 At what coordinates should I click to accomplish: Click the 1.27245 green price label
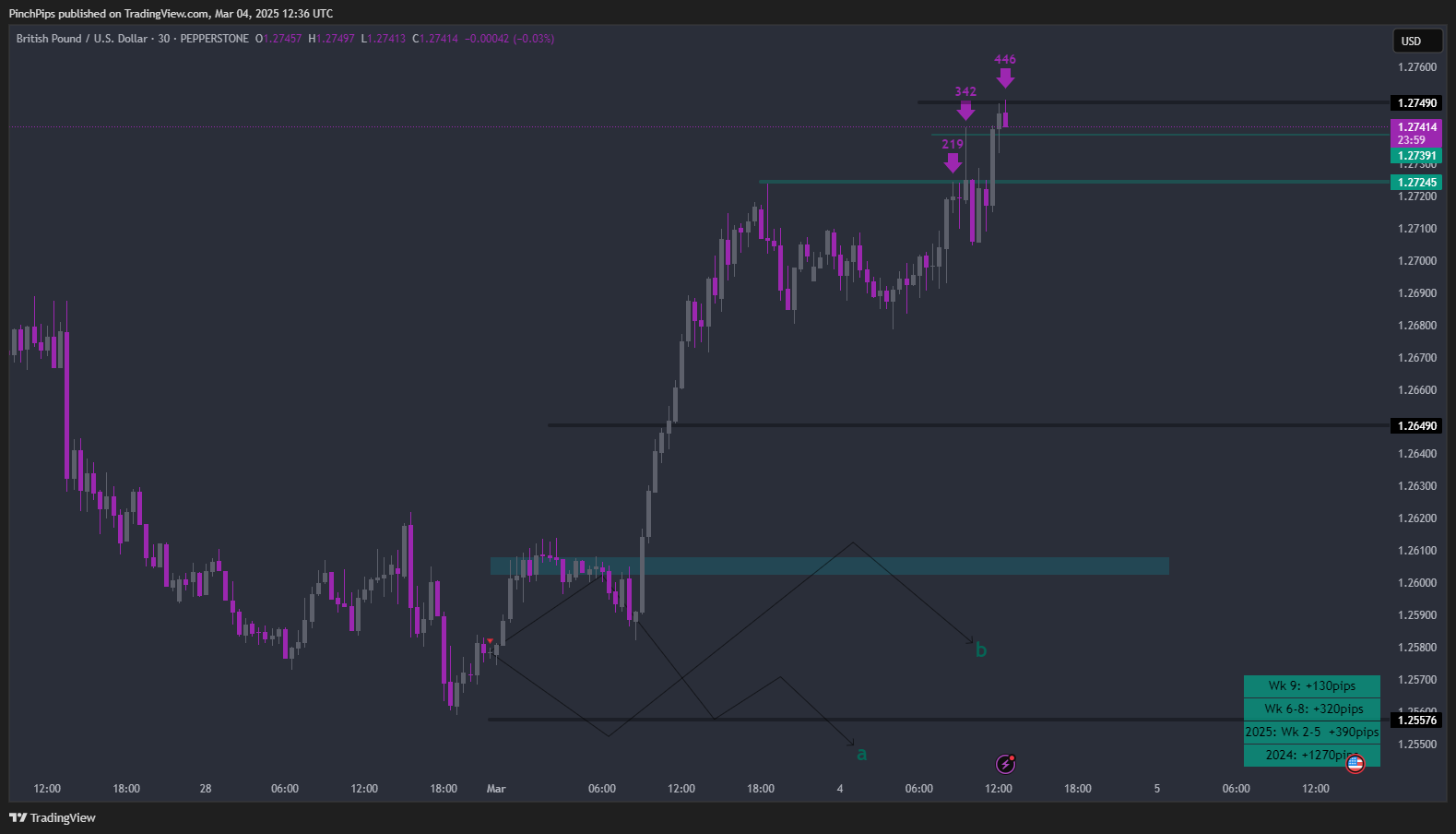(x=1416, y=183)
